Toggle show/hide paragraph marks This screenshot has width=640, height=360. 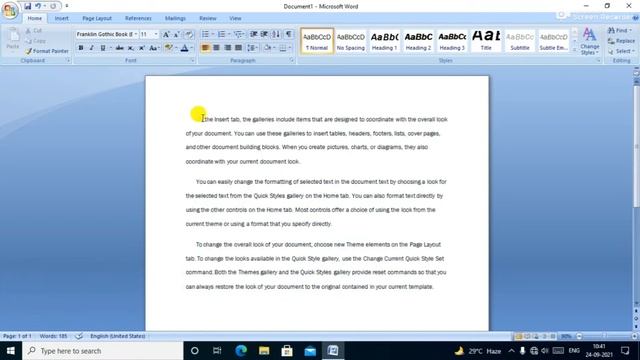pos(289,34)
